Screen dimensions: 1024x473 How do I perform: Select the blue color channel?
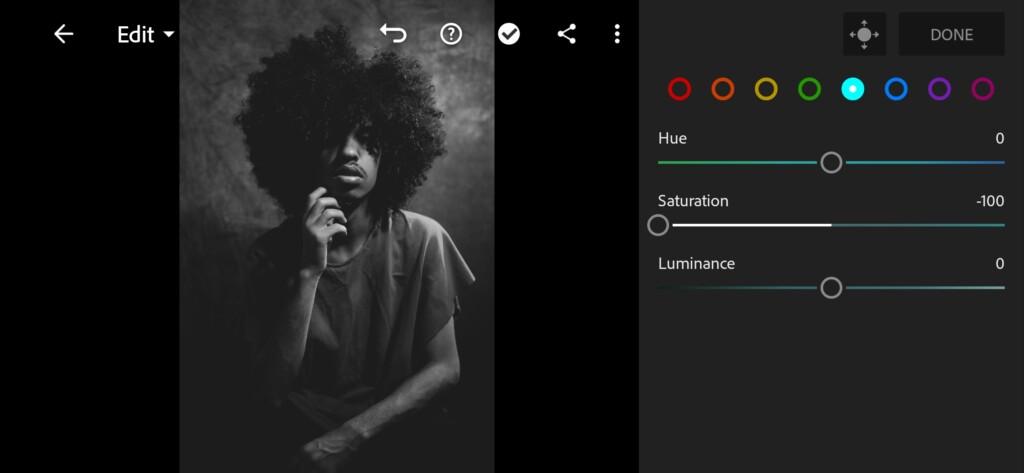pyautogui.click(x=896, y=89)
